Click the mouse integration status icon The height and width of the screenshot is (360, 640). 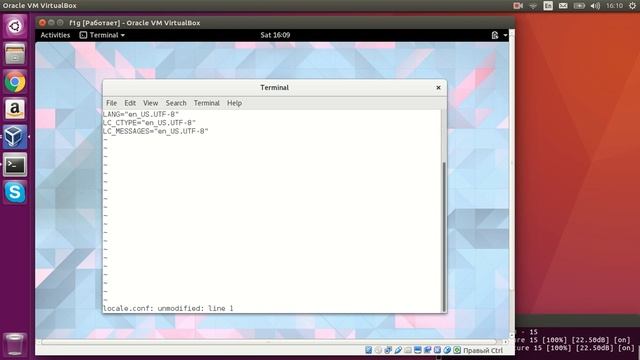click(447, 350)
